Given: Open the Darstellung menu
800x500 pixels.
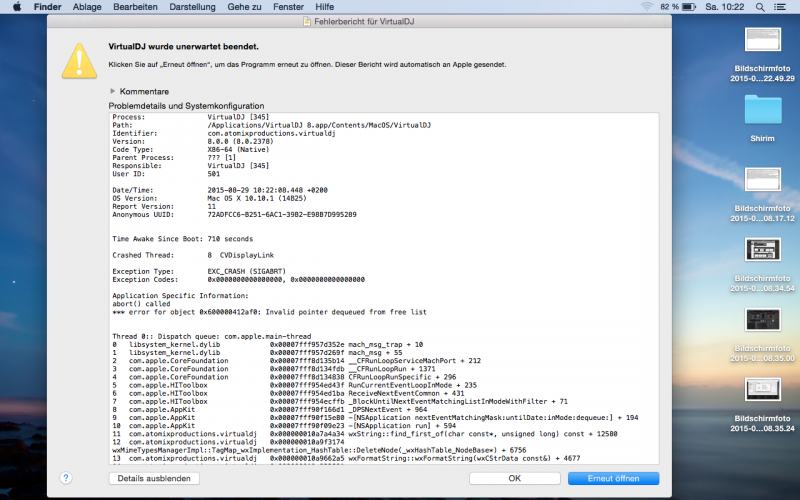Looking at the screenshot, I should point(192,7).
